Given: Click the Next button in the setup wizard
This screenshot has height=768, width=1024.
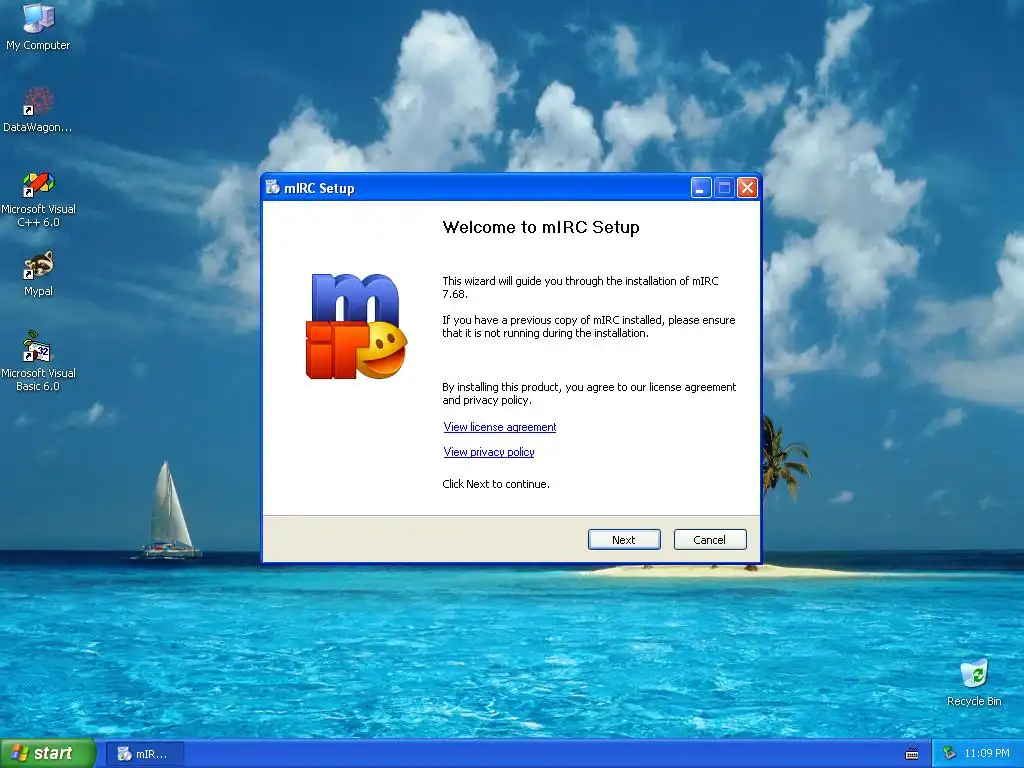Looking at the screenshot, I should (x=624, y=539).
